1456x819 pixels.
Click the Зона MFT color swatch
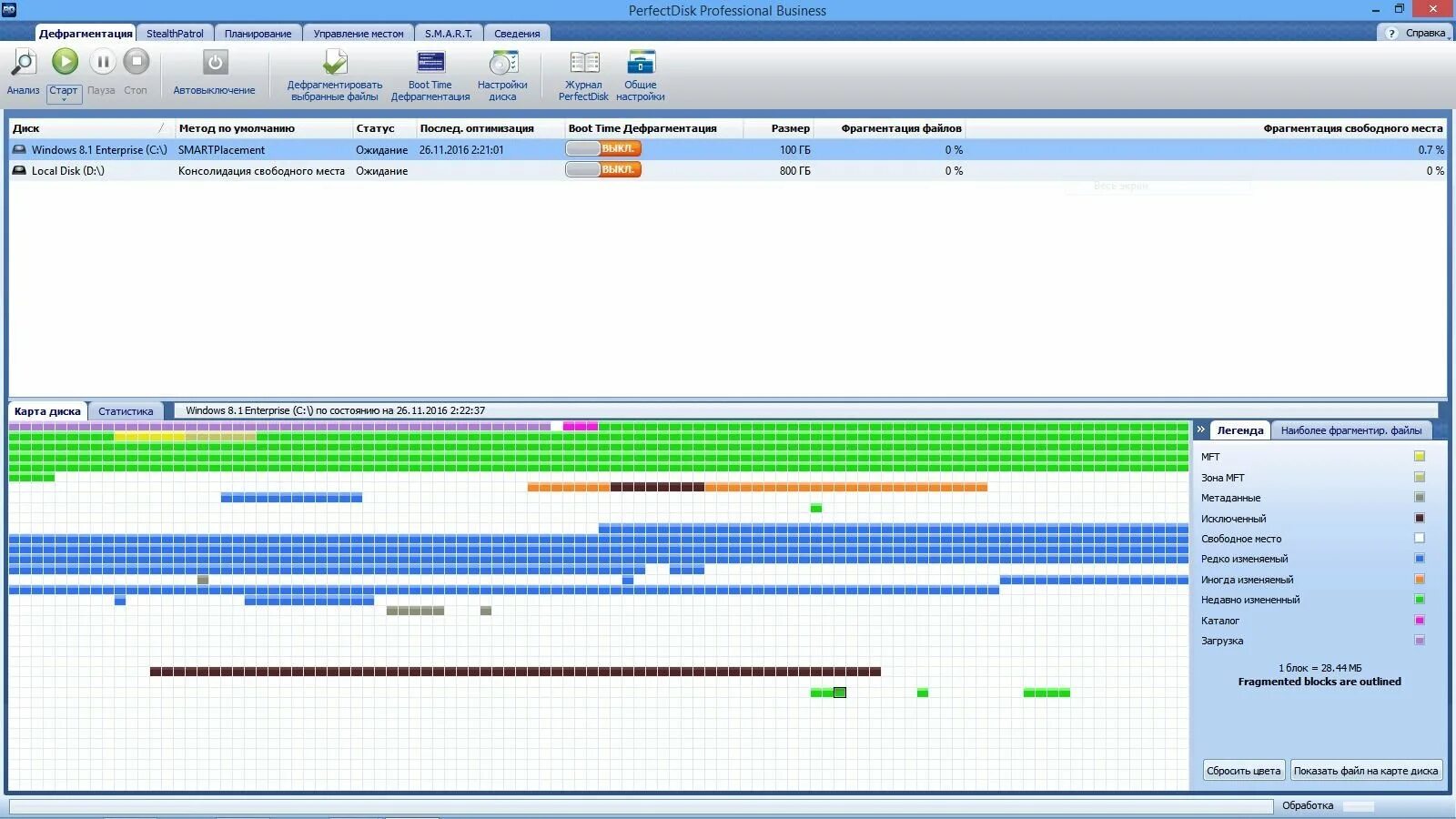[1420, 477]
